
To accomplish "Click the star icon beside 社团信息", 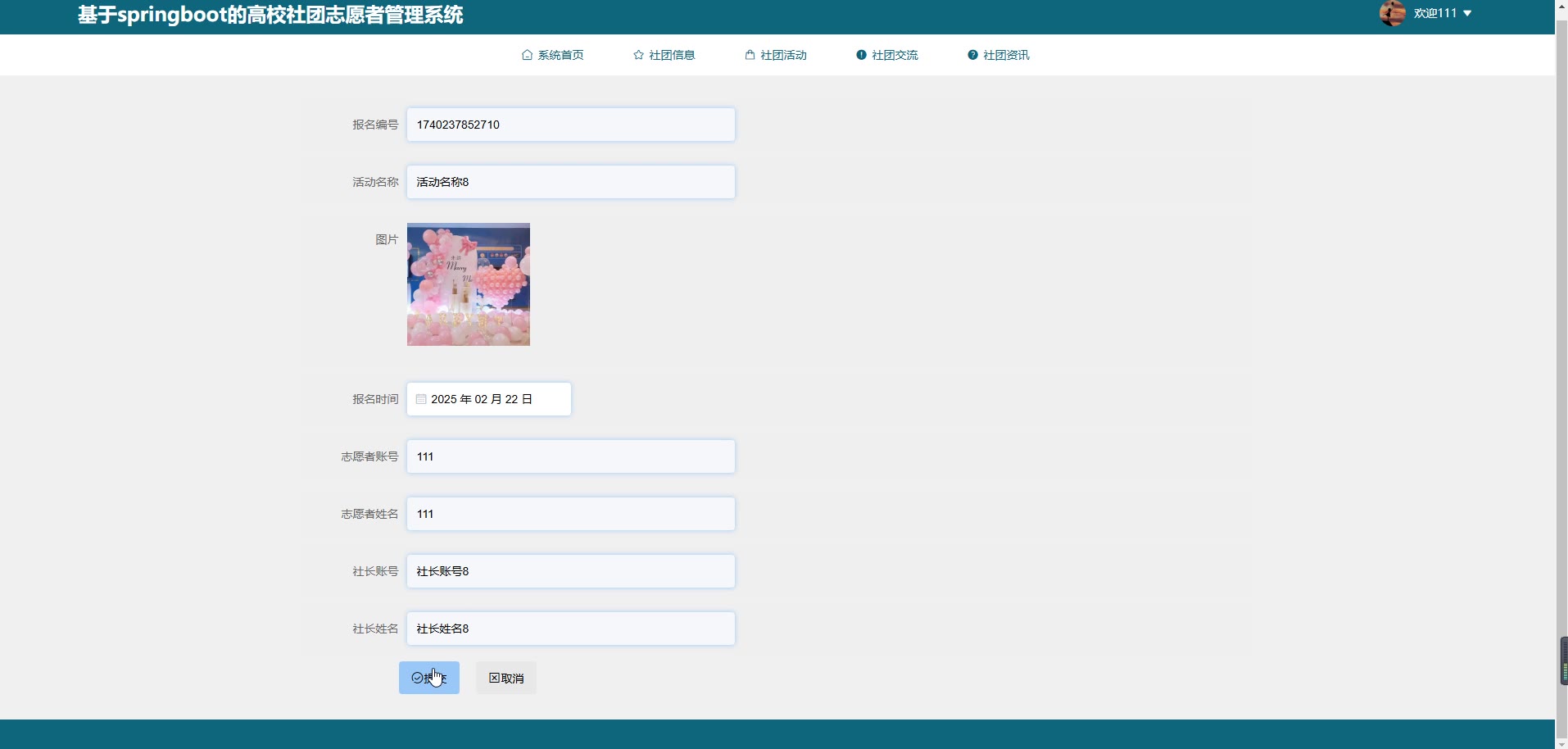I will tap(638, 55).
